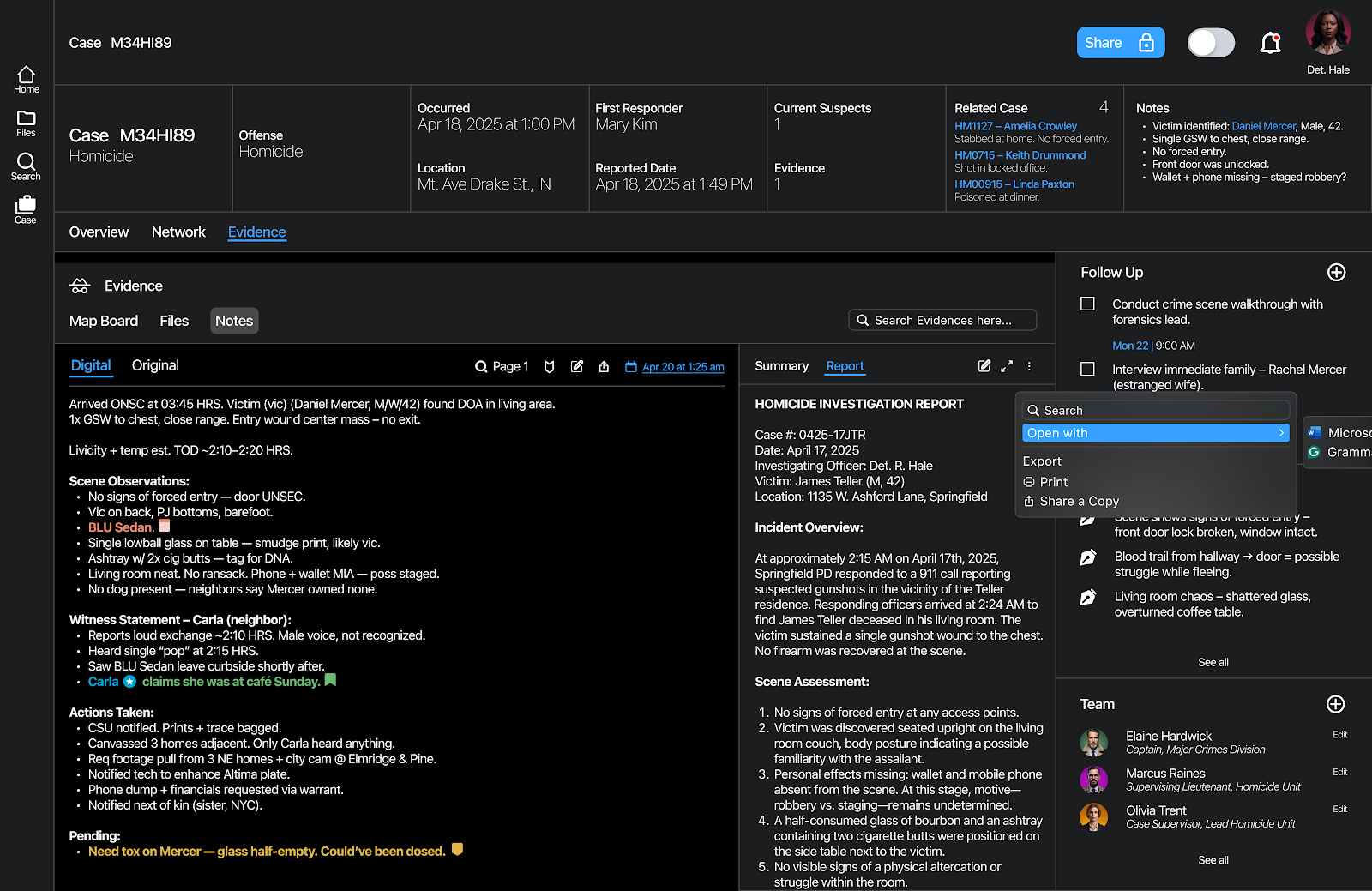This screenshot has width=1372, height=891.
Task: Click the Page 1 search icon
Action: pos(481,367)
